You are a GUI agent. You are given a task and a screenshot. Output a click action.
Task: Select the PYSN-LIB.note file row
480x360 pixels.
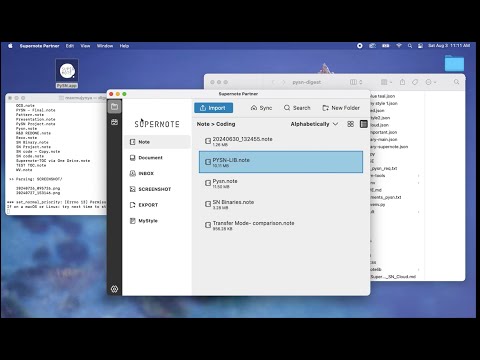pyautogui.click(x=281, y=162)
